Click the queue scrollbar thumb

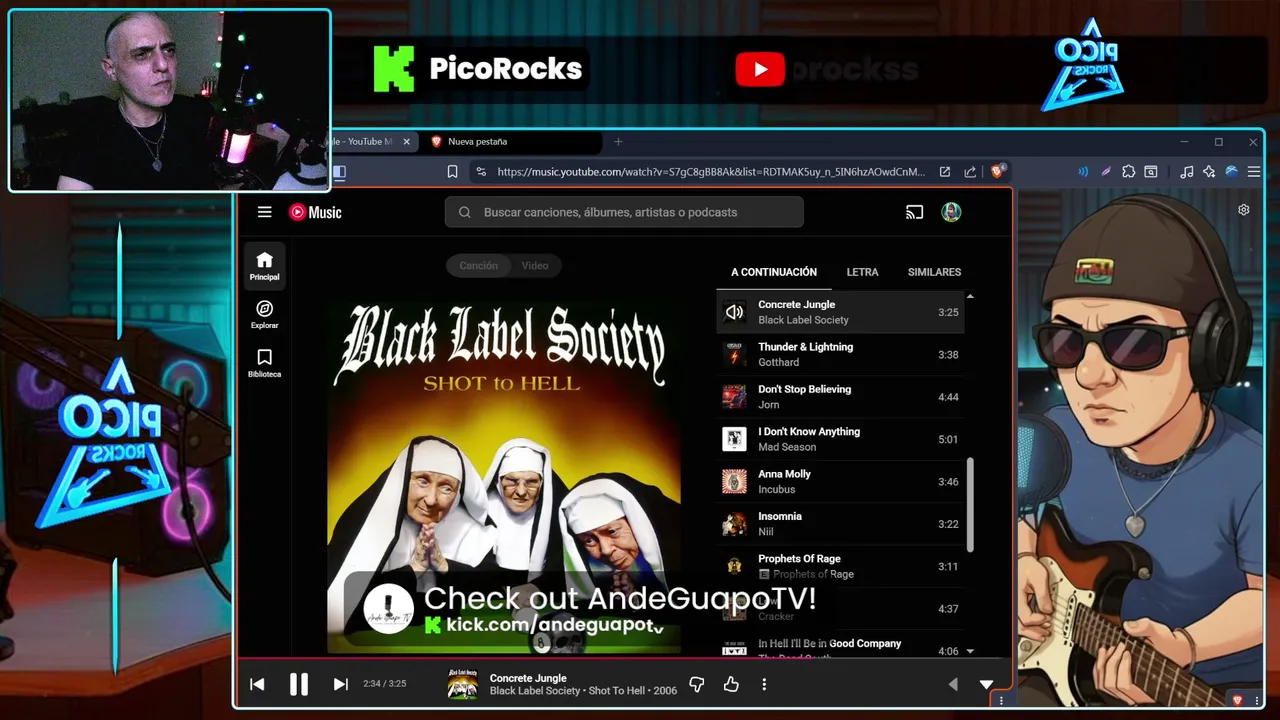click(970, 505)
